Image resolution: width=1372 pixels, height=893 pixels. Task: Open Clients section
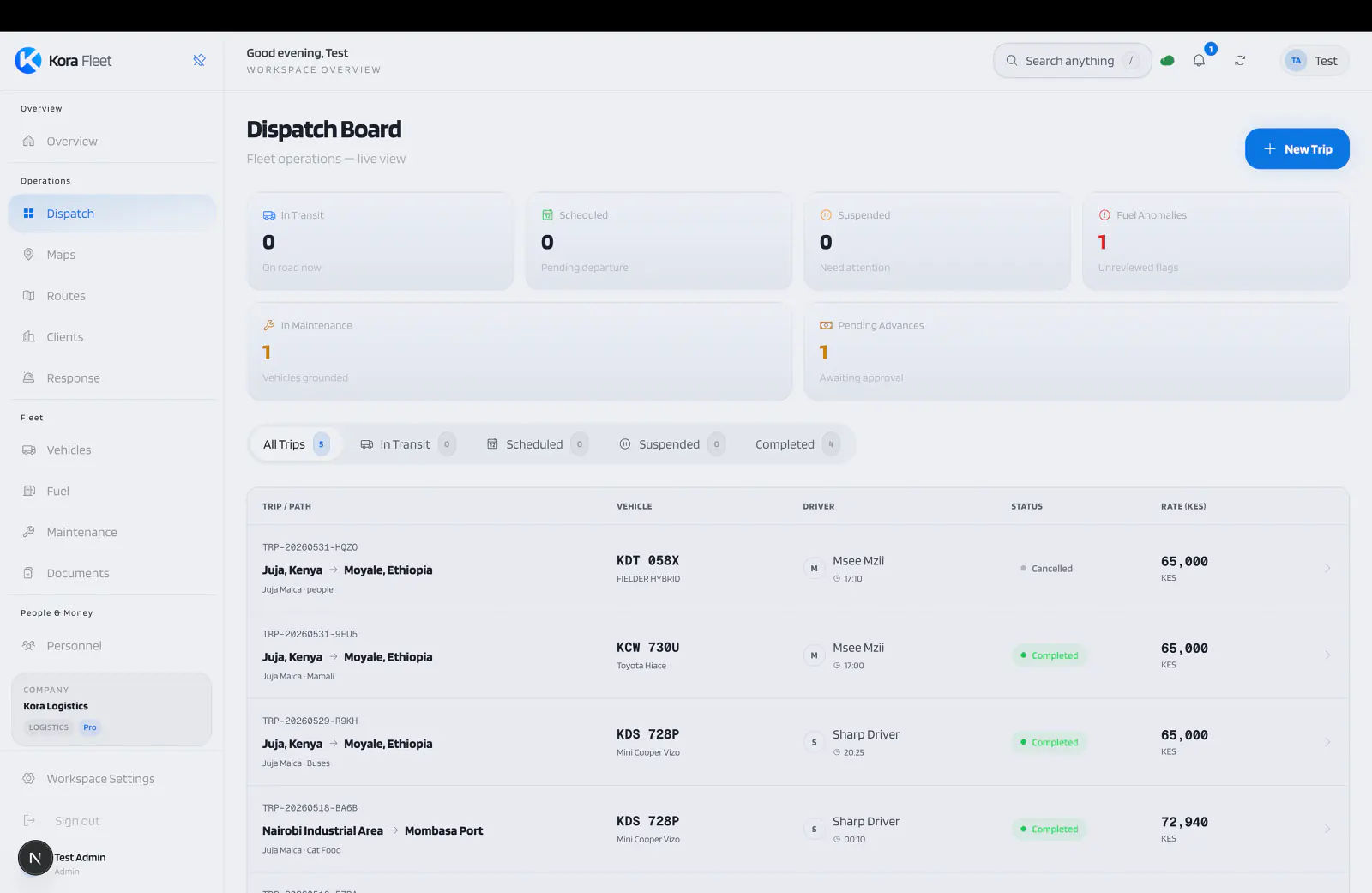coord(112,337)
